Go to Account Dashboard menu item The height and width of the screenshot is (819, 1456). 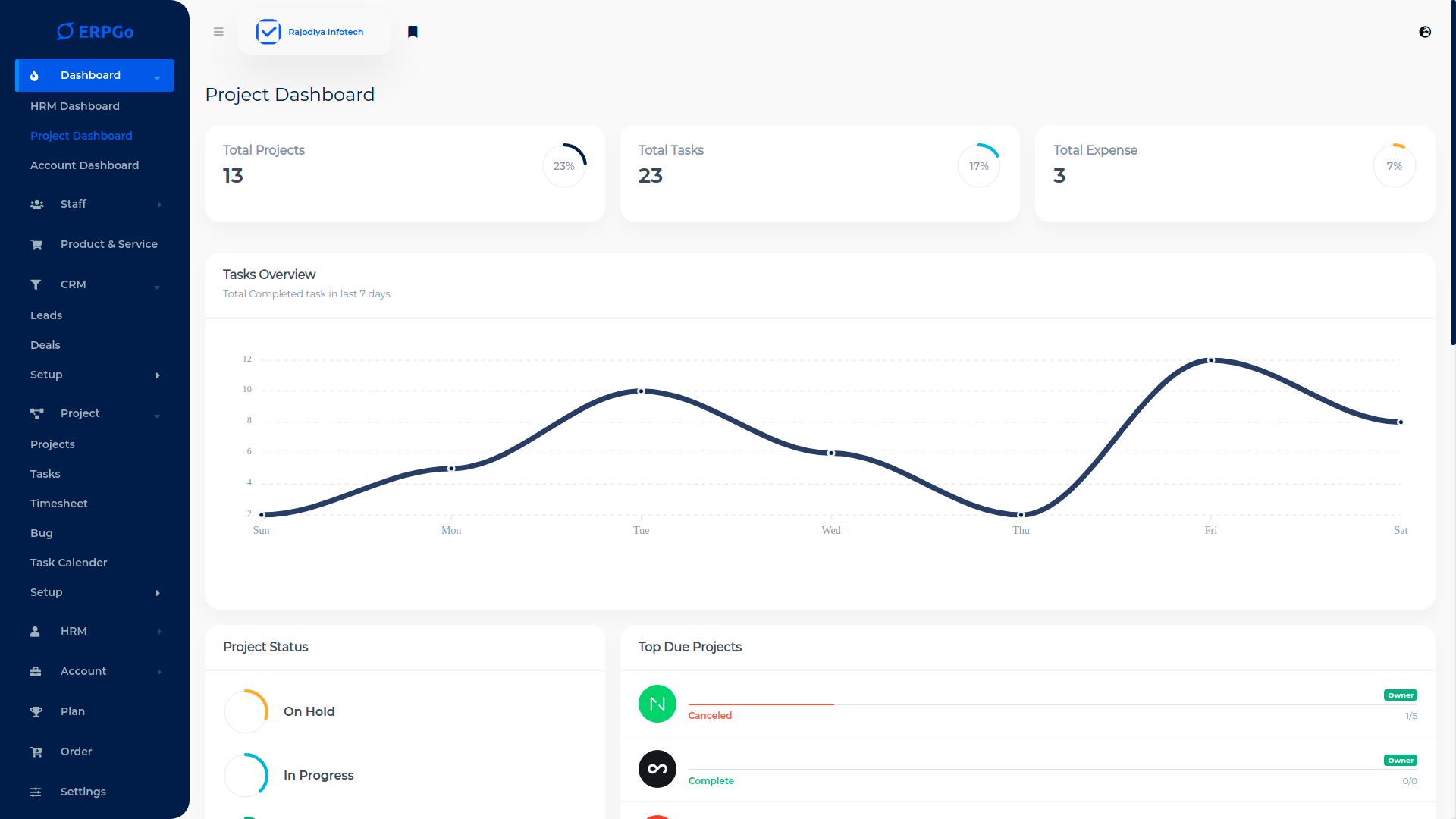tap(84, 165)
